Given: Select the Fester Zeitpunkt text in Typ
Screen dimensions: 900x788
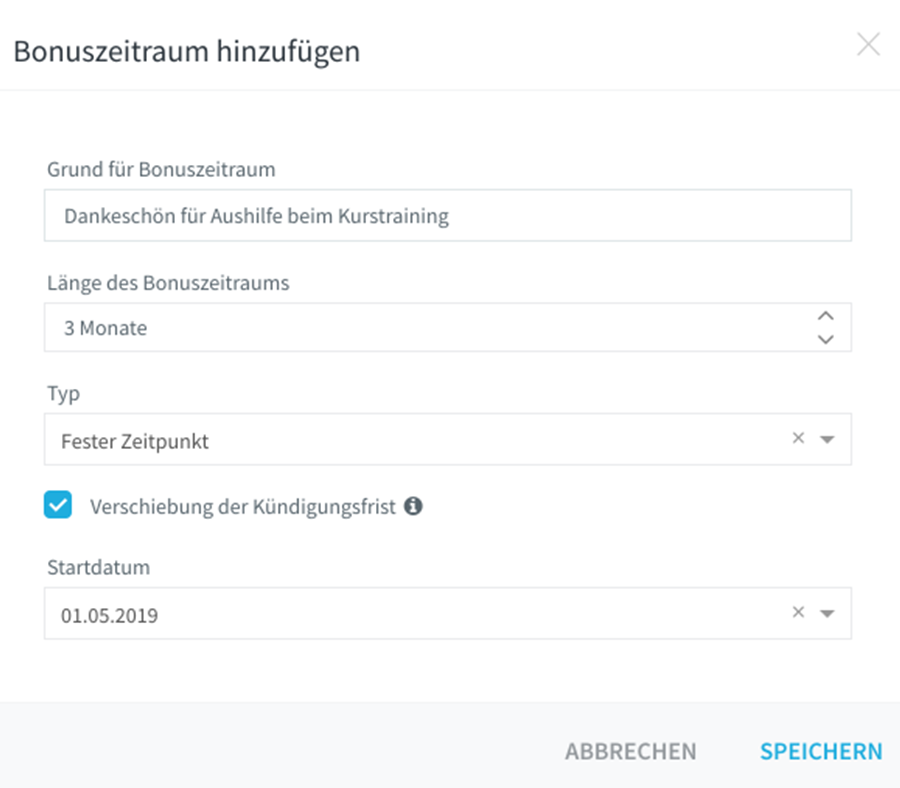Looking at the screenshot, I should click(135, 441).
